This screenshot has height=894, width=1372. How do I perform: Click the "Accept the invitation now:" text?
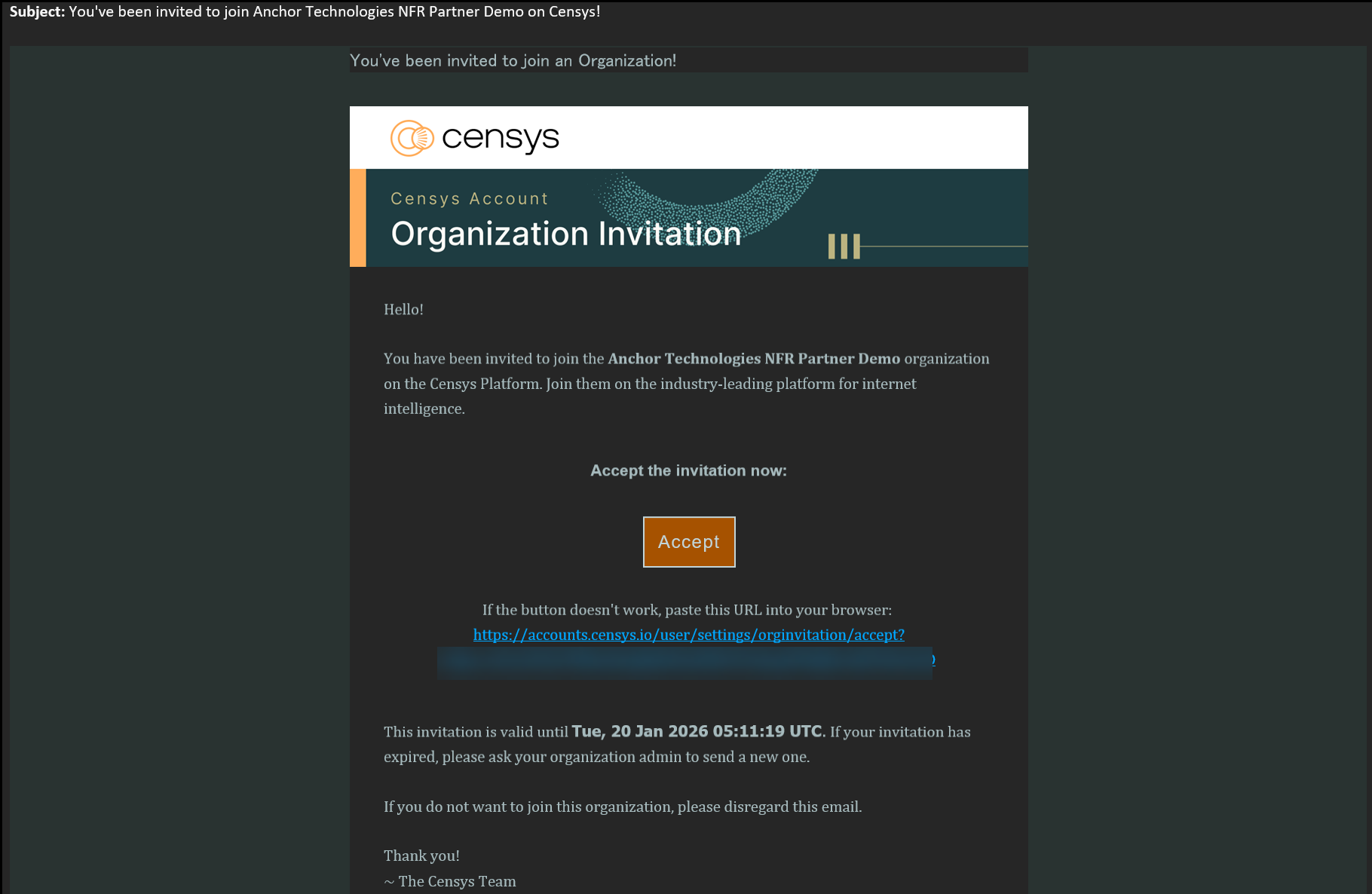688,470
